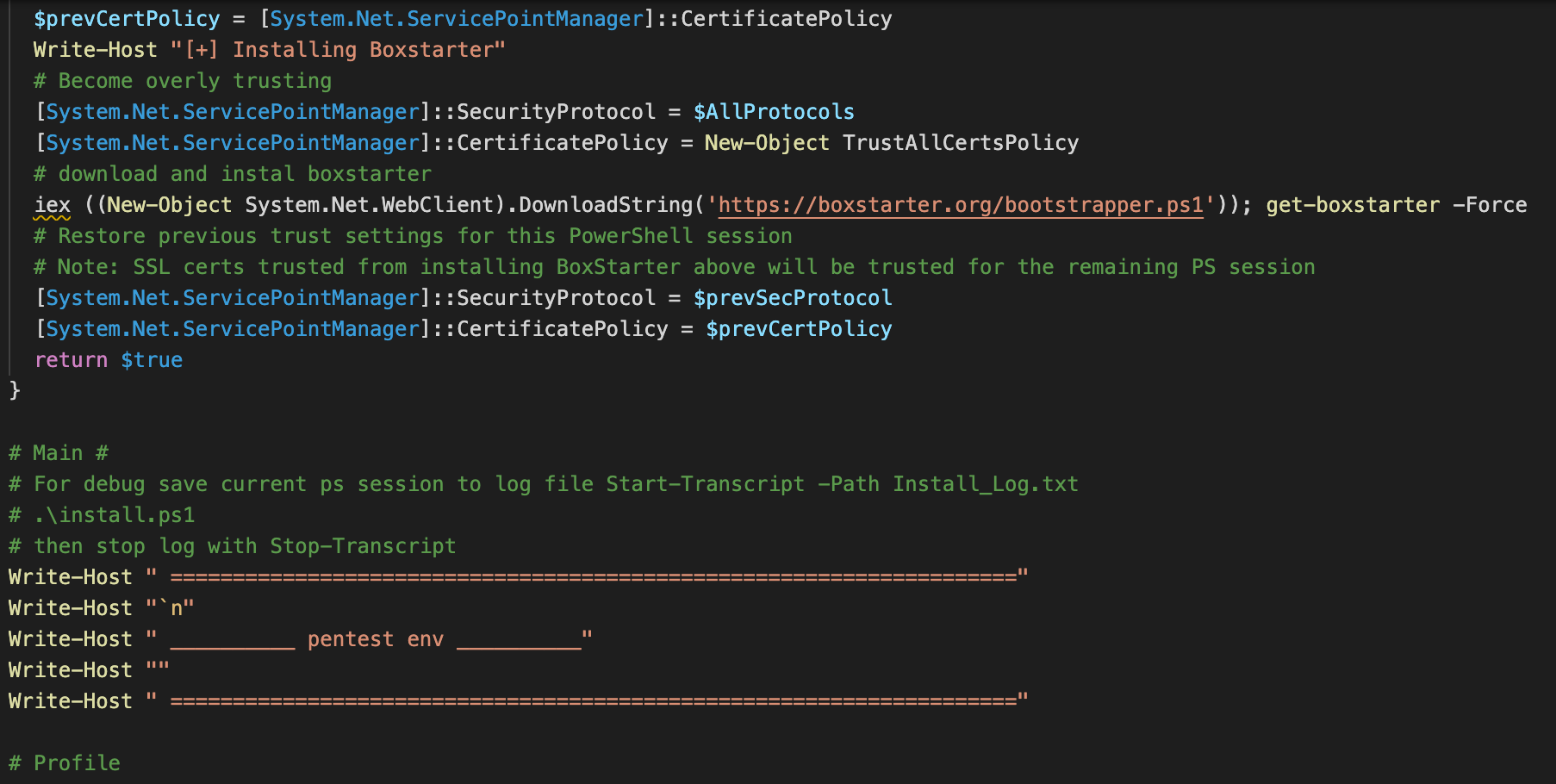Click the backtick-n newline string
Viewport: 1556px width, 784px height.
(x=171, y=608)
